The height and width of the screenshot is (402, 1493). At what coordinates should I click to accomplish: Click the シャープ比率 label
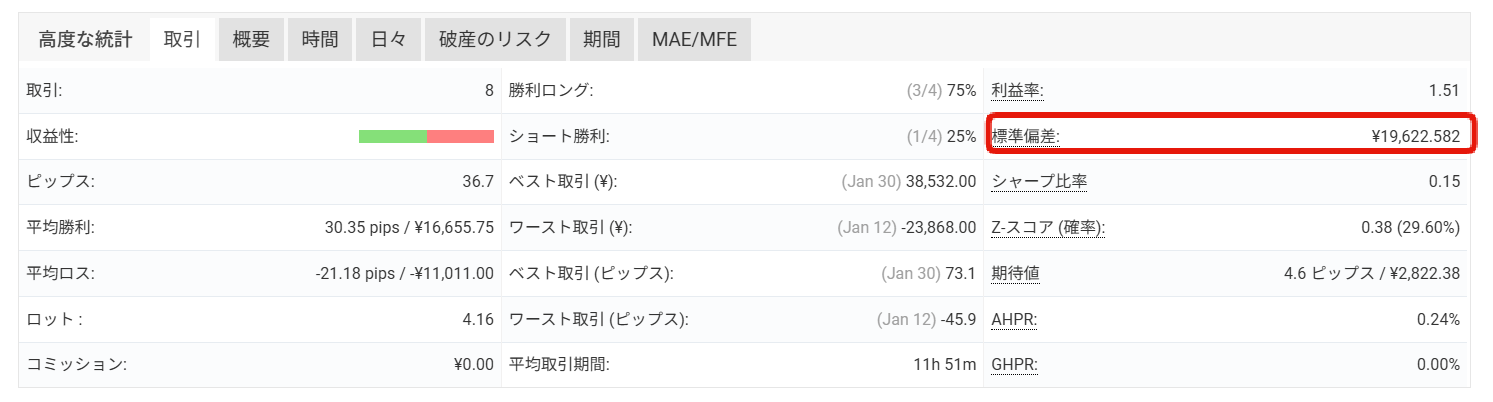tap(1039, 182)
